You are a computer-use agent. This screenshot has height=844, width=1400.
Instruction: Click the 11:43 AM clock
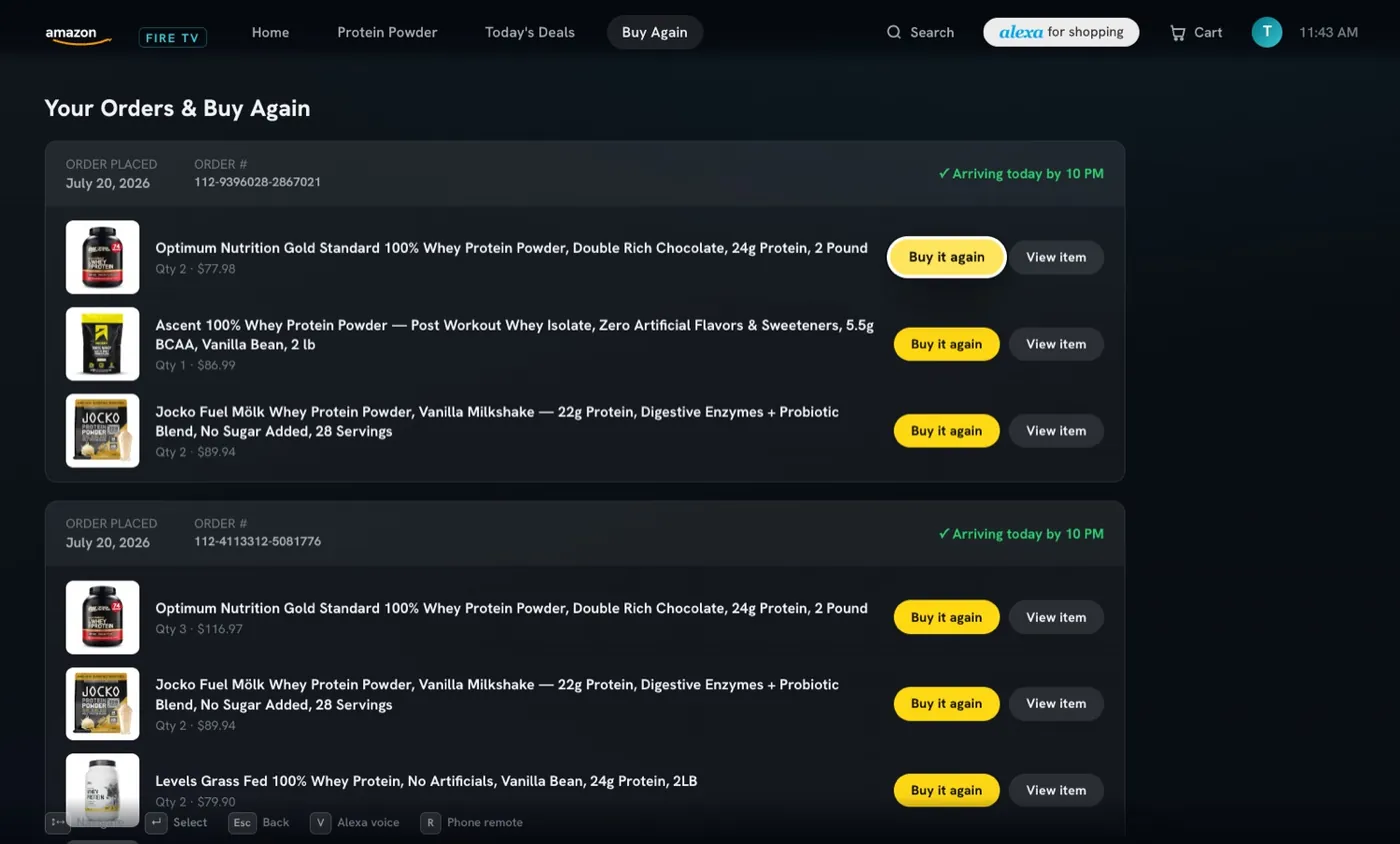[1328, 32]
